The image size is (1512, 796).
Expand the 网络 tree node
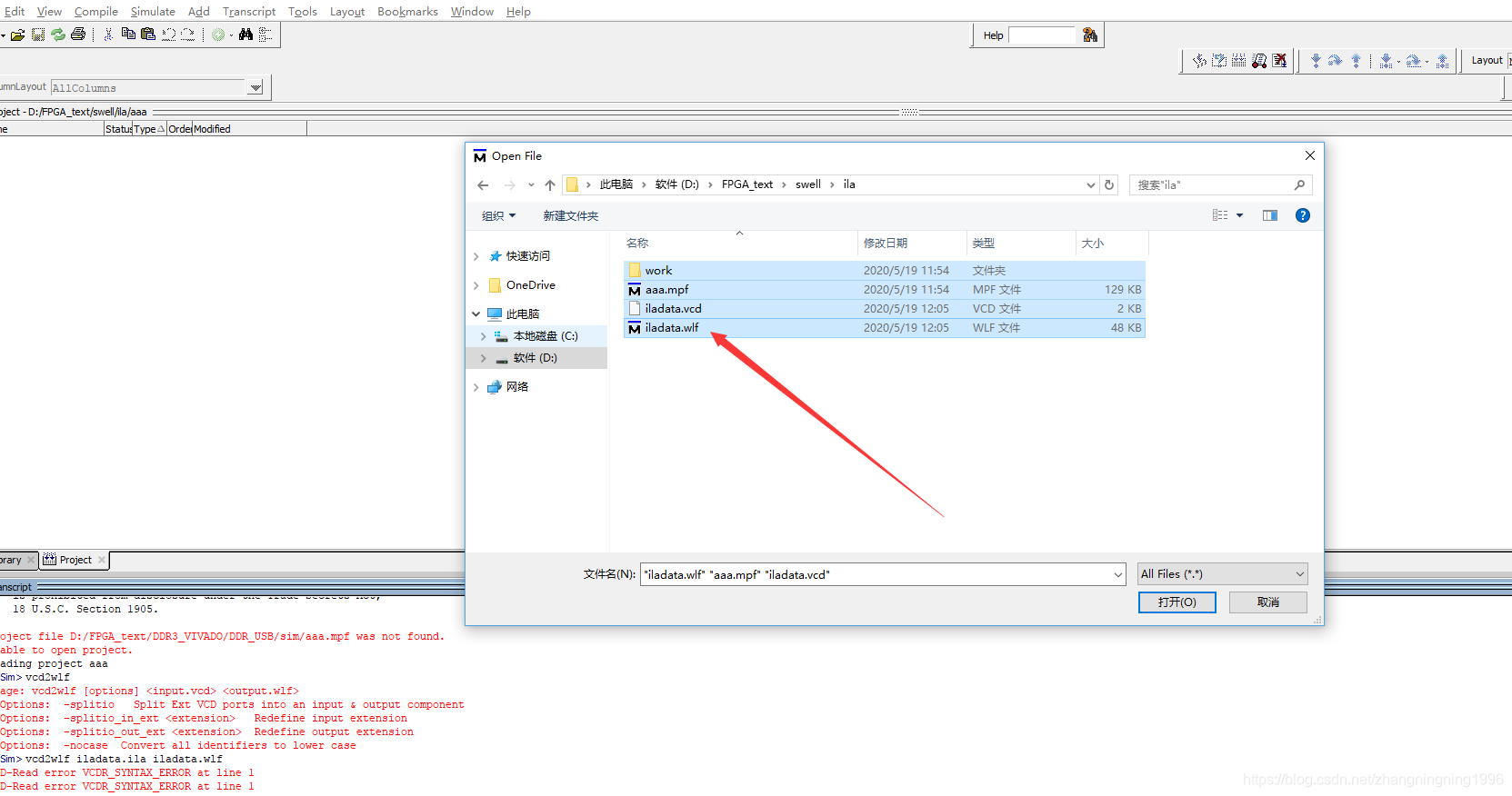[476, 387]
